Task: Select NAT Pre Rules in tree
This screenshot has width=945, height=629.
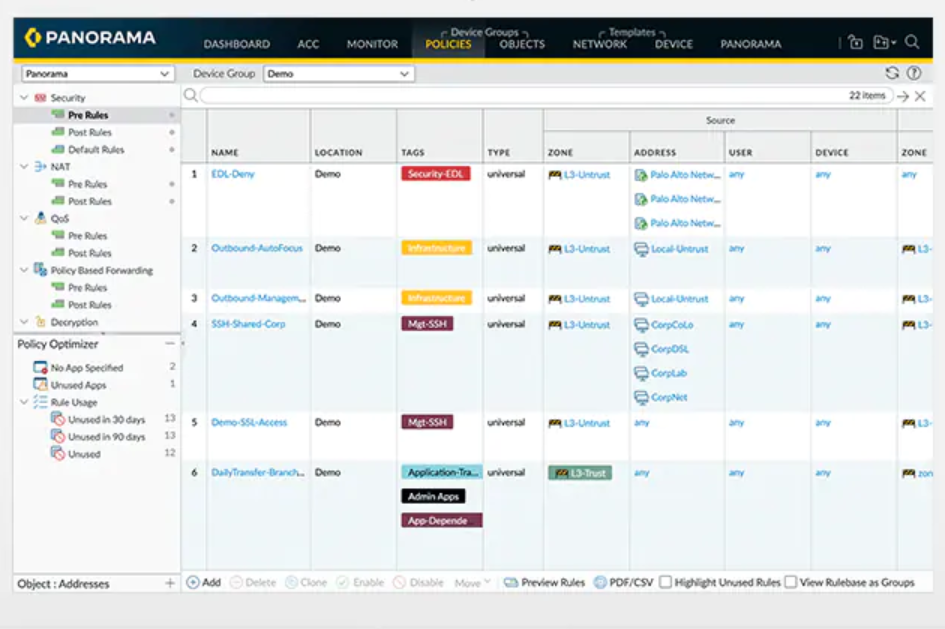Action: pyautogui.click(x=87, y=184)
